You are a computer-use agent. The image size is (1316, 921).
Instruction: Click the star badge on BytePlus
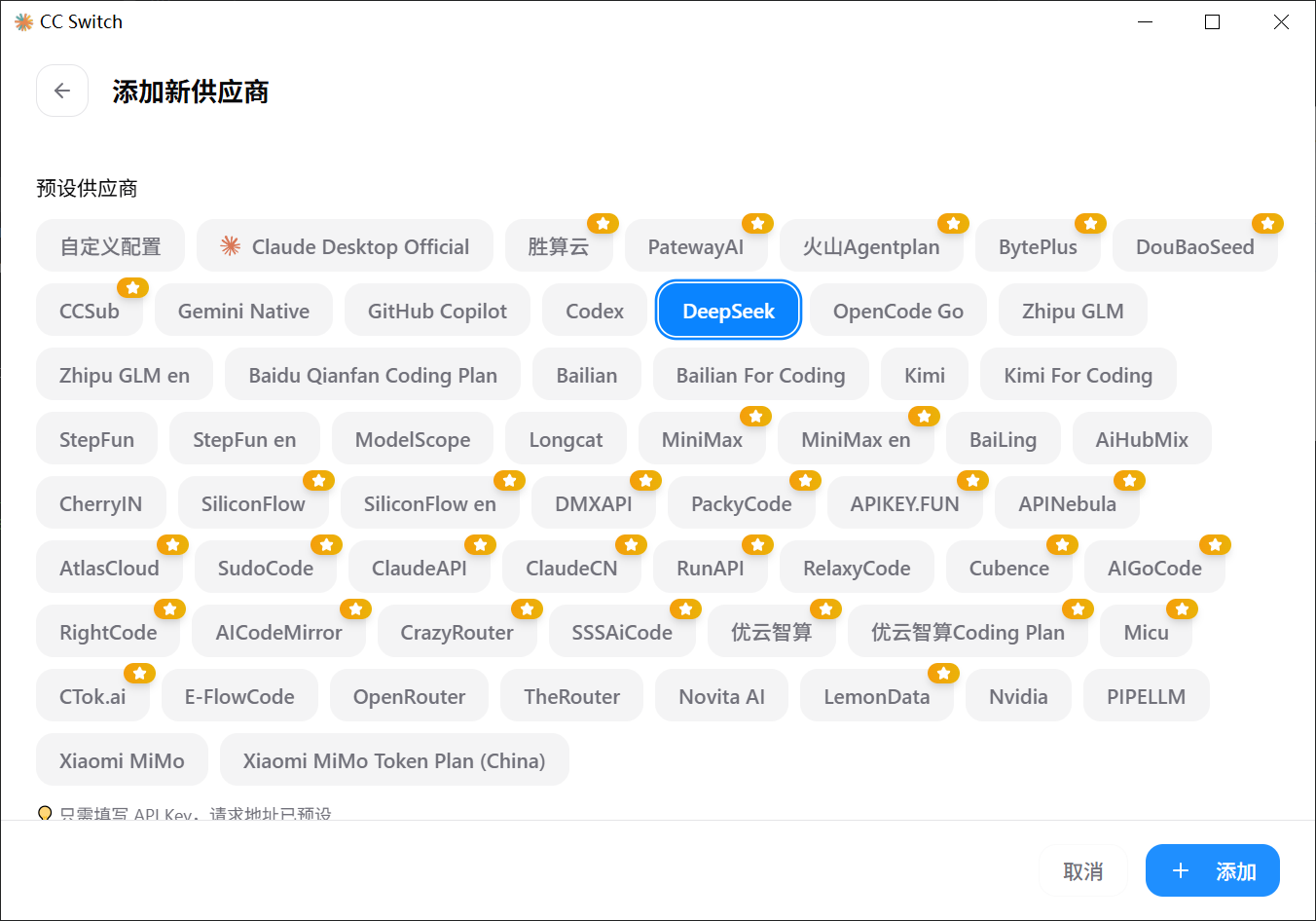[x=1090, y=224]
